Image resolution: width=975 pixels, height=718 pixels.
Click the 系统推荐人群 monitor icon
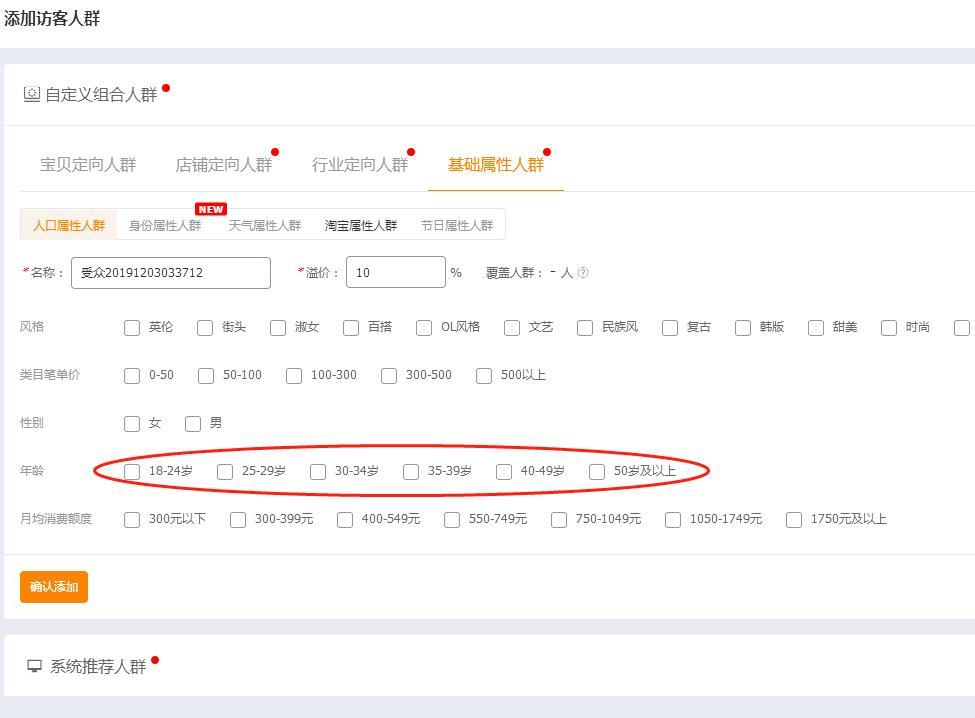click(35, 666)
